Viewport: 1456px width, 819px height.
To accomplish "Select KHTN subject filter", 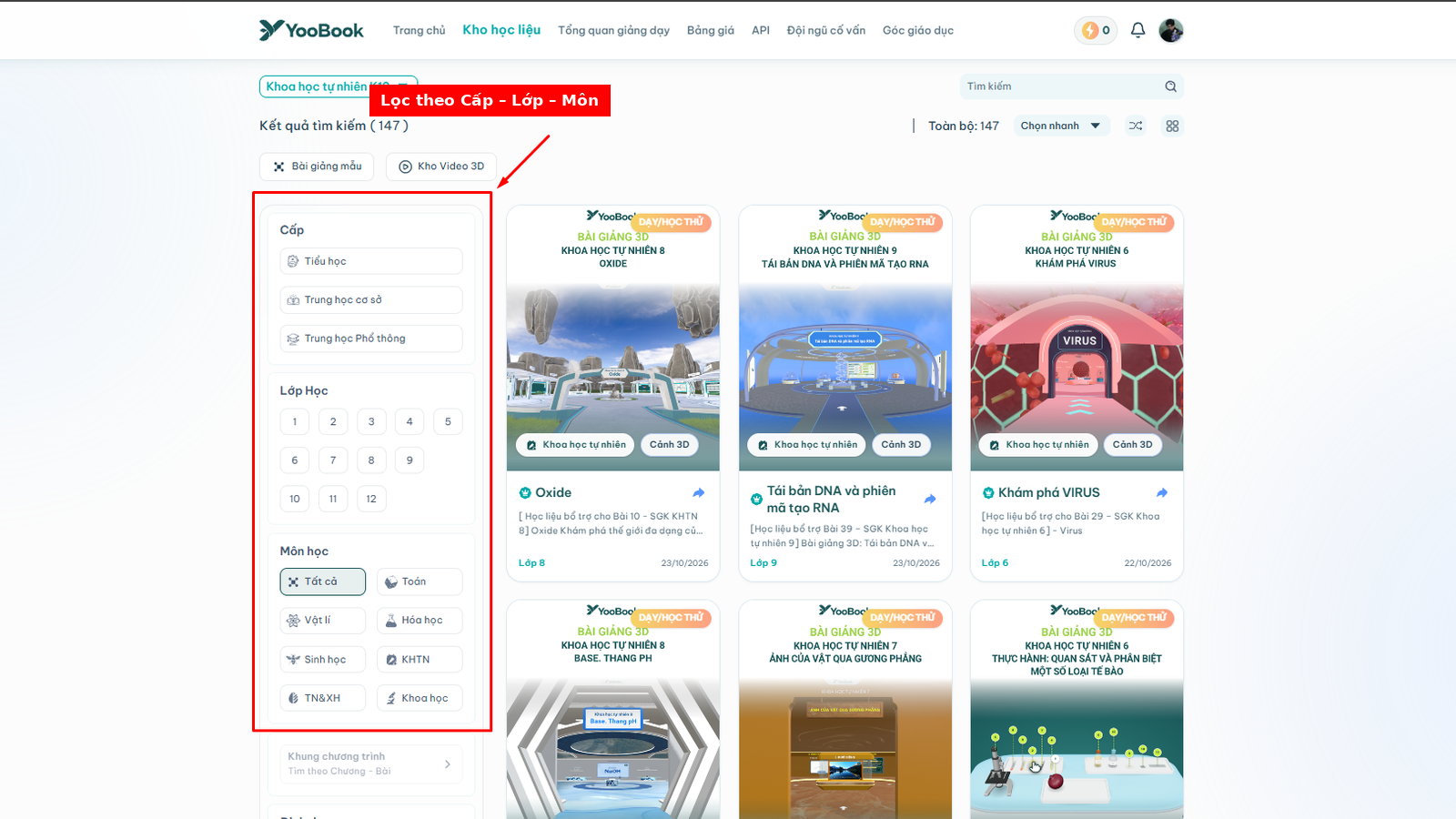I will (420, 660).
